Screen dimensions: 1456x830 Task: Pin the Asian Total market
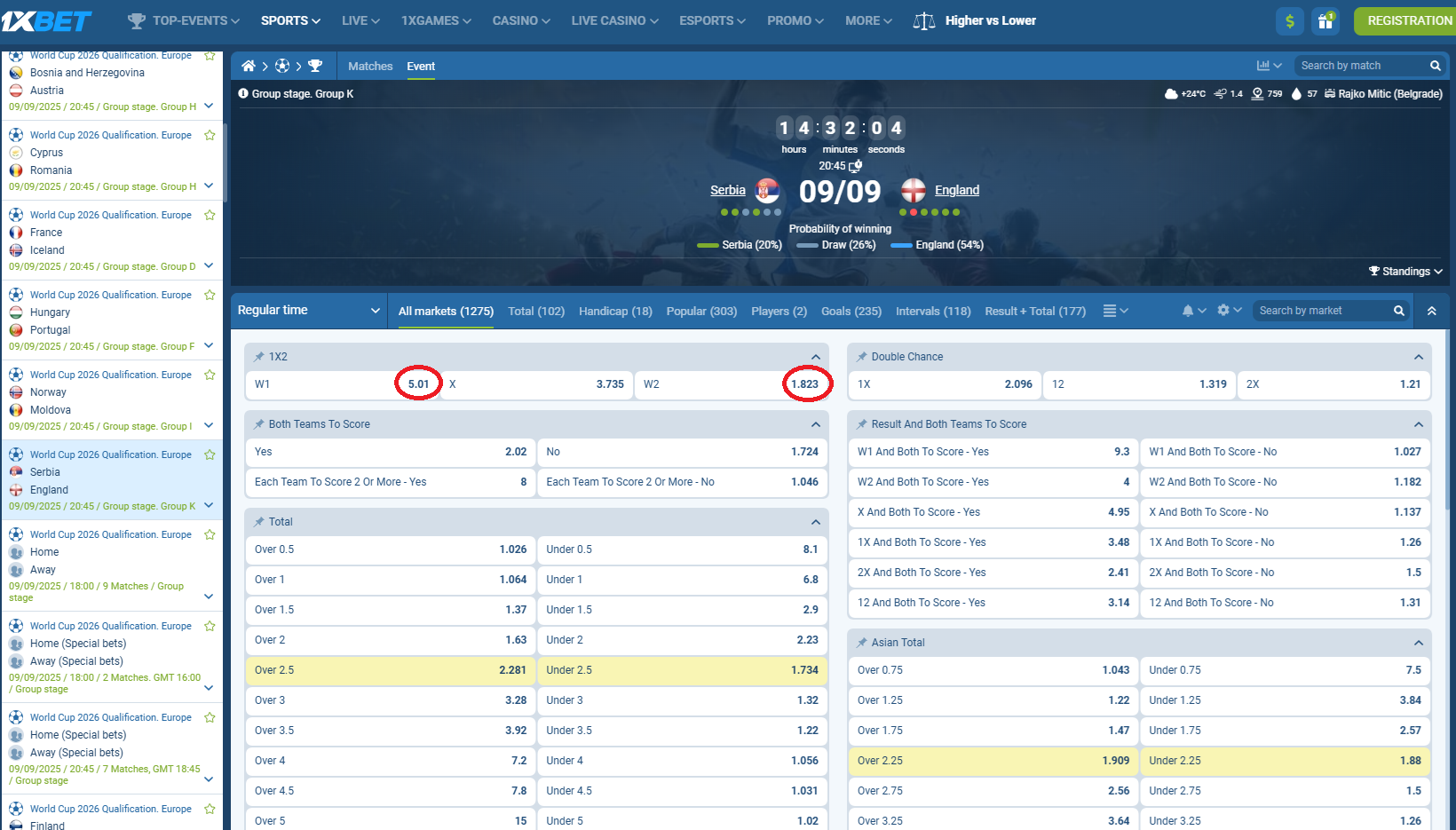click(862, 643)
